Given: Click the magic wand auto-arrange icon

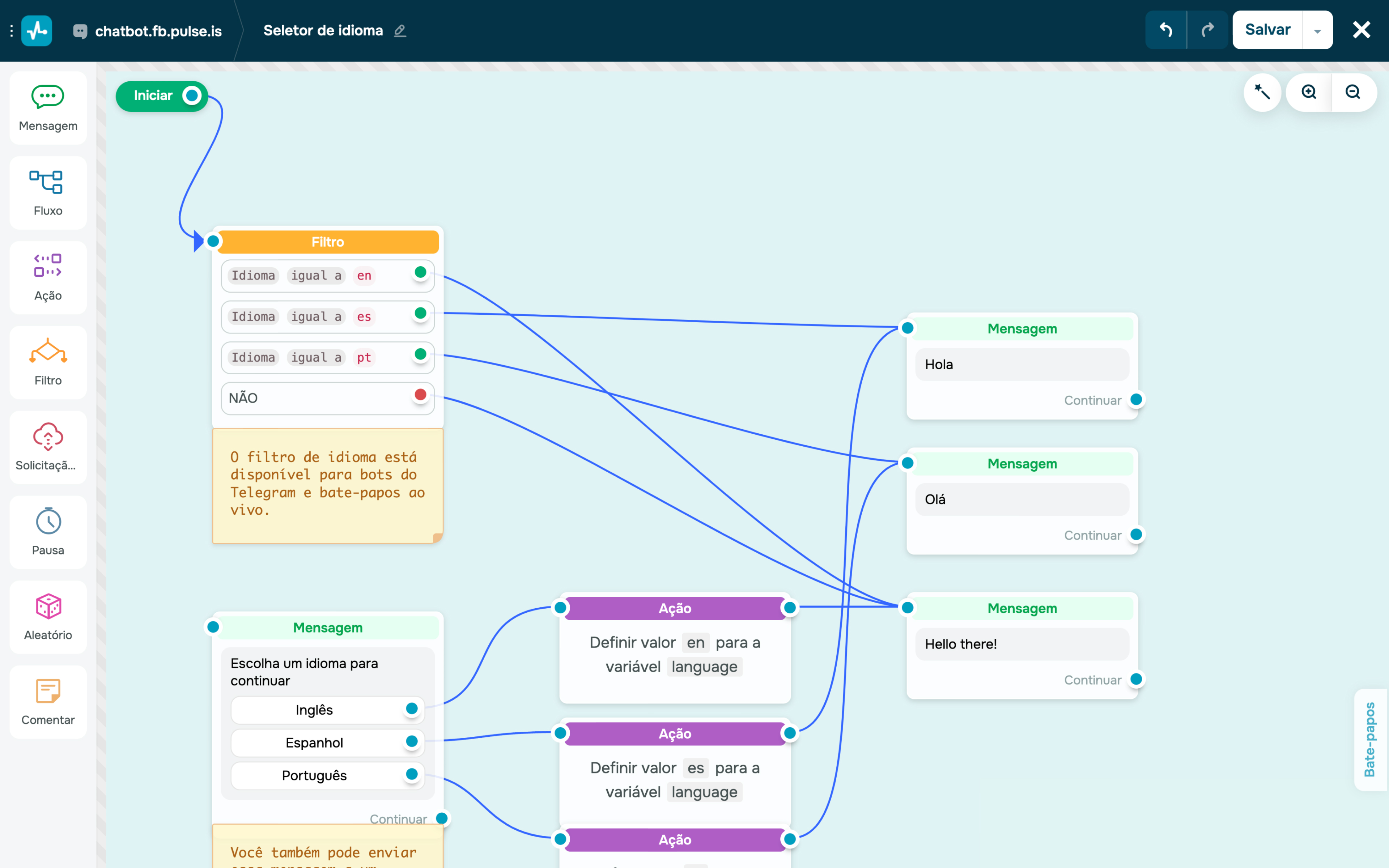Looking at the screenshot, I should pyautogui.click(x=1262, y=93).
